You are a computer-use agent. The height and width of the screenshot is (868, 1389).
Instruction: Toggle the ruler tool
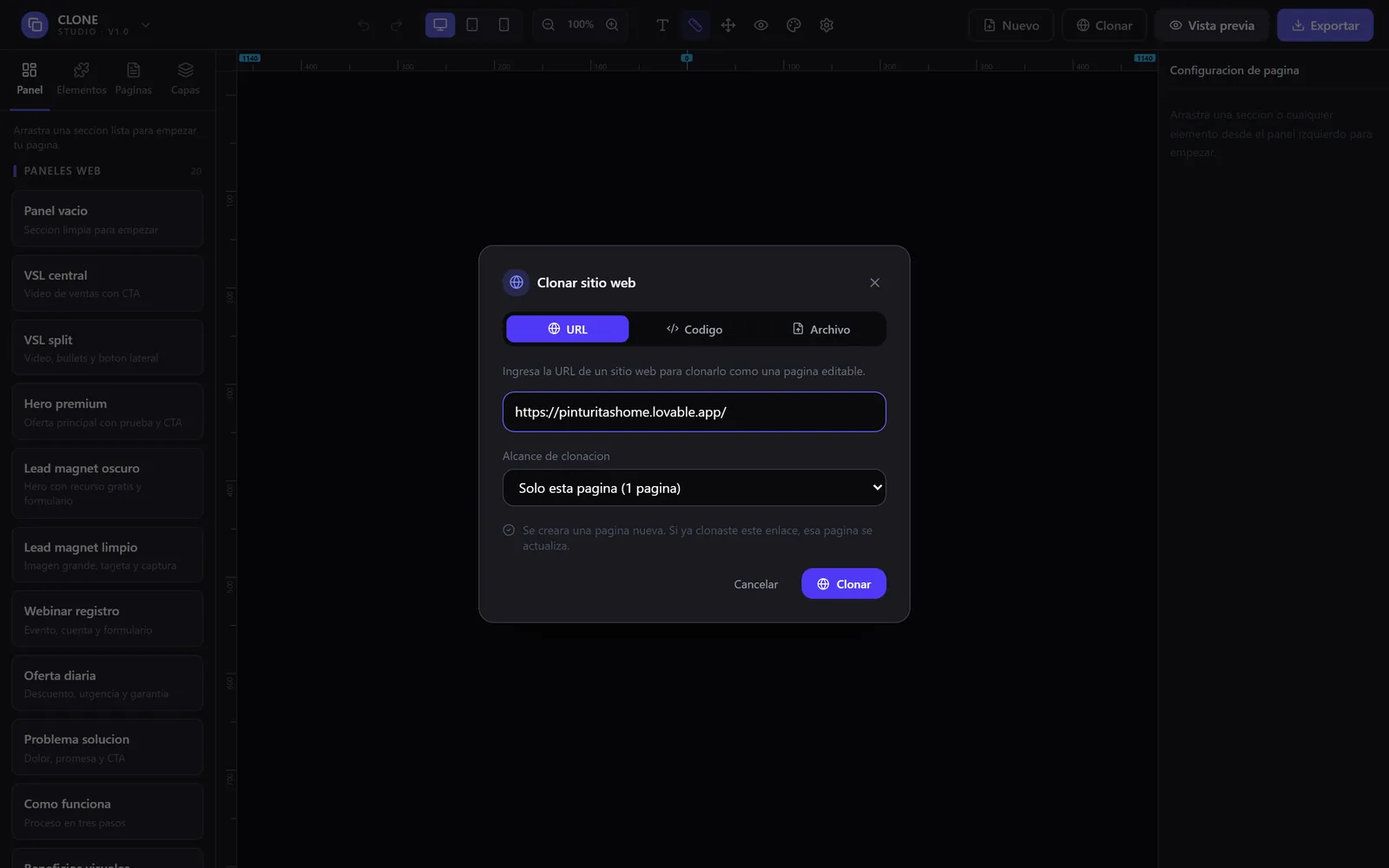(695, 25)
